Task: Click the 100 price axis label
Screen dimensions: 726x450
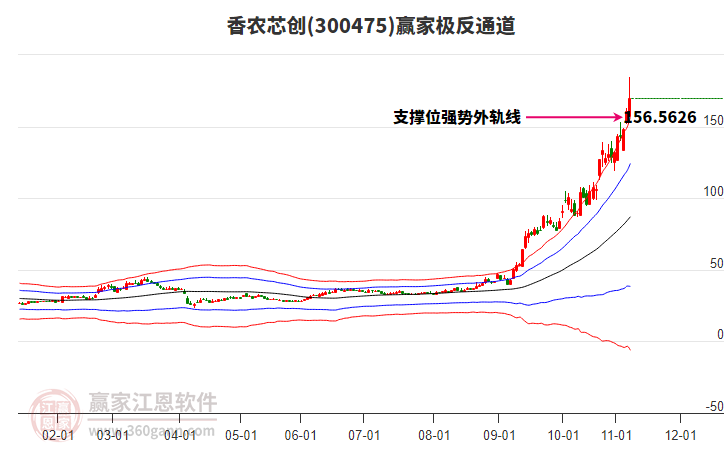Action: click(x=713, y=191)
